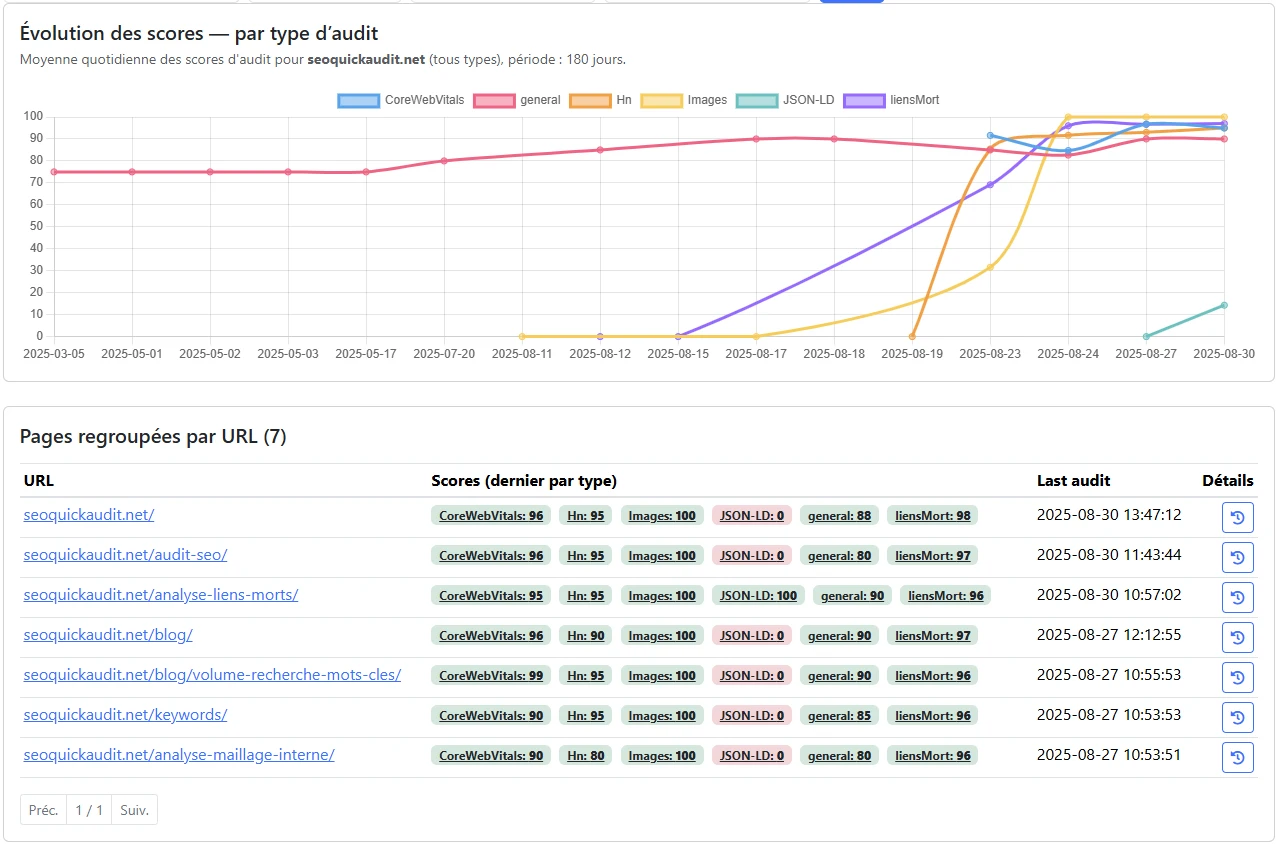
Task: Open the seoquickaudit.net/audit-seo/ link
Action: (x=125, y=555)
